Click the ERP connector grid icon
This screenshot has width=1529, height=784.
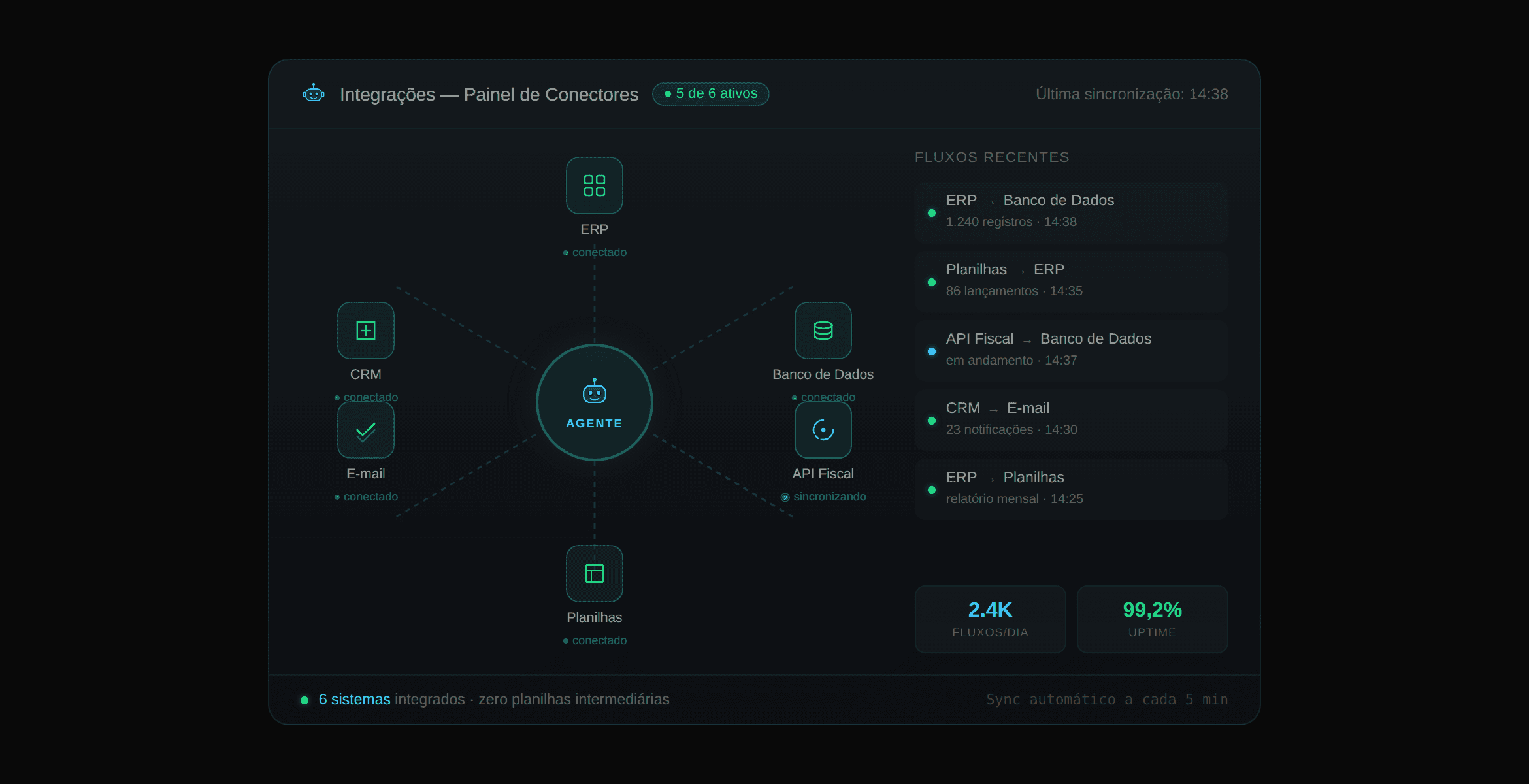594,186
